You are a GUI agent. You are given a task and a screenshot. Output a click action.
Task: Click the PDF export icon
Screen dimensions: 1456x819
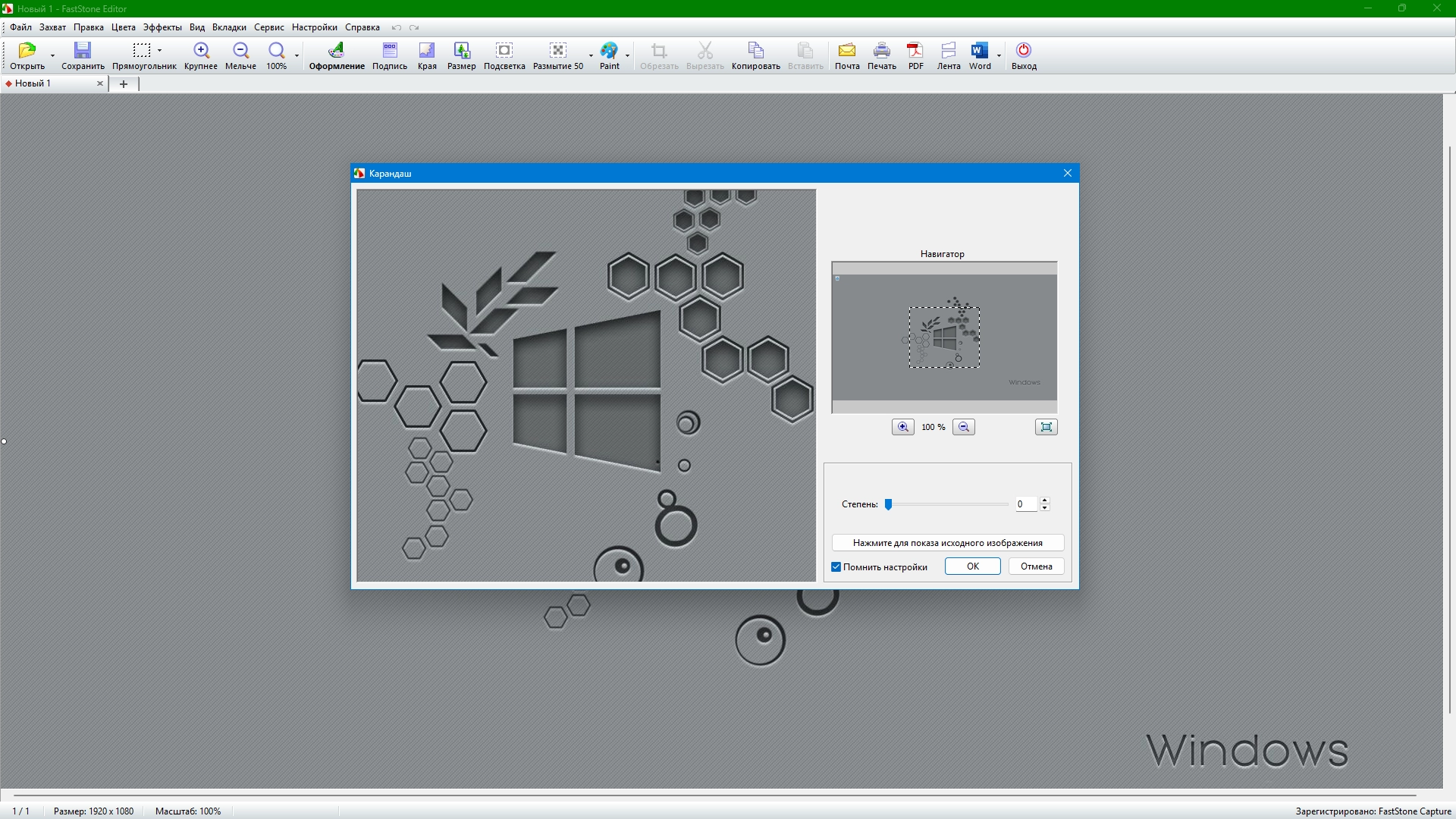click(x=915, y=51)
